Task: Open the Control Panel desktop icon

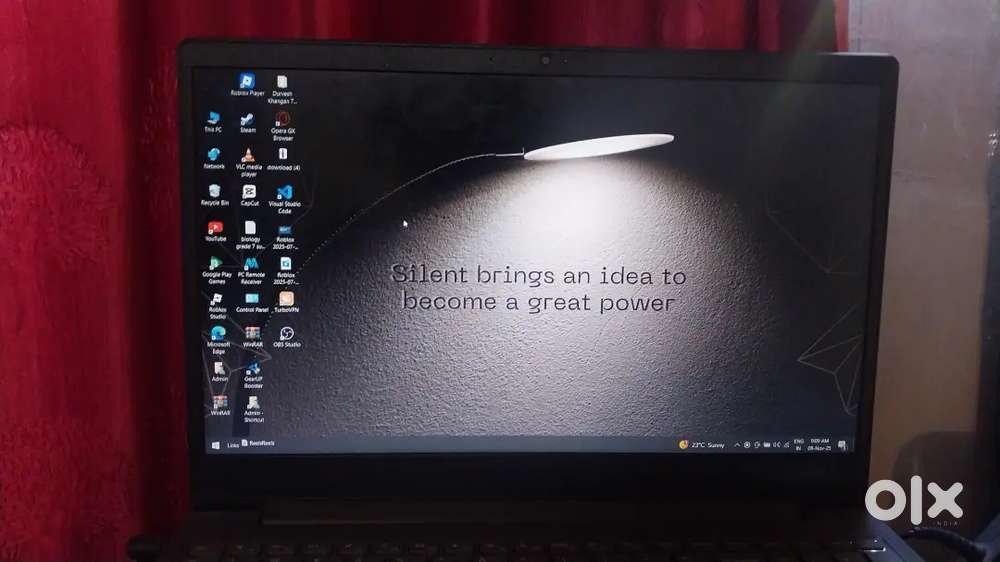Action: pyautogui.click(x=252, y=303)
